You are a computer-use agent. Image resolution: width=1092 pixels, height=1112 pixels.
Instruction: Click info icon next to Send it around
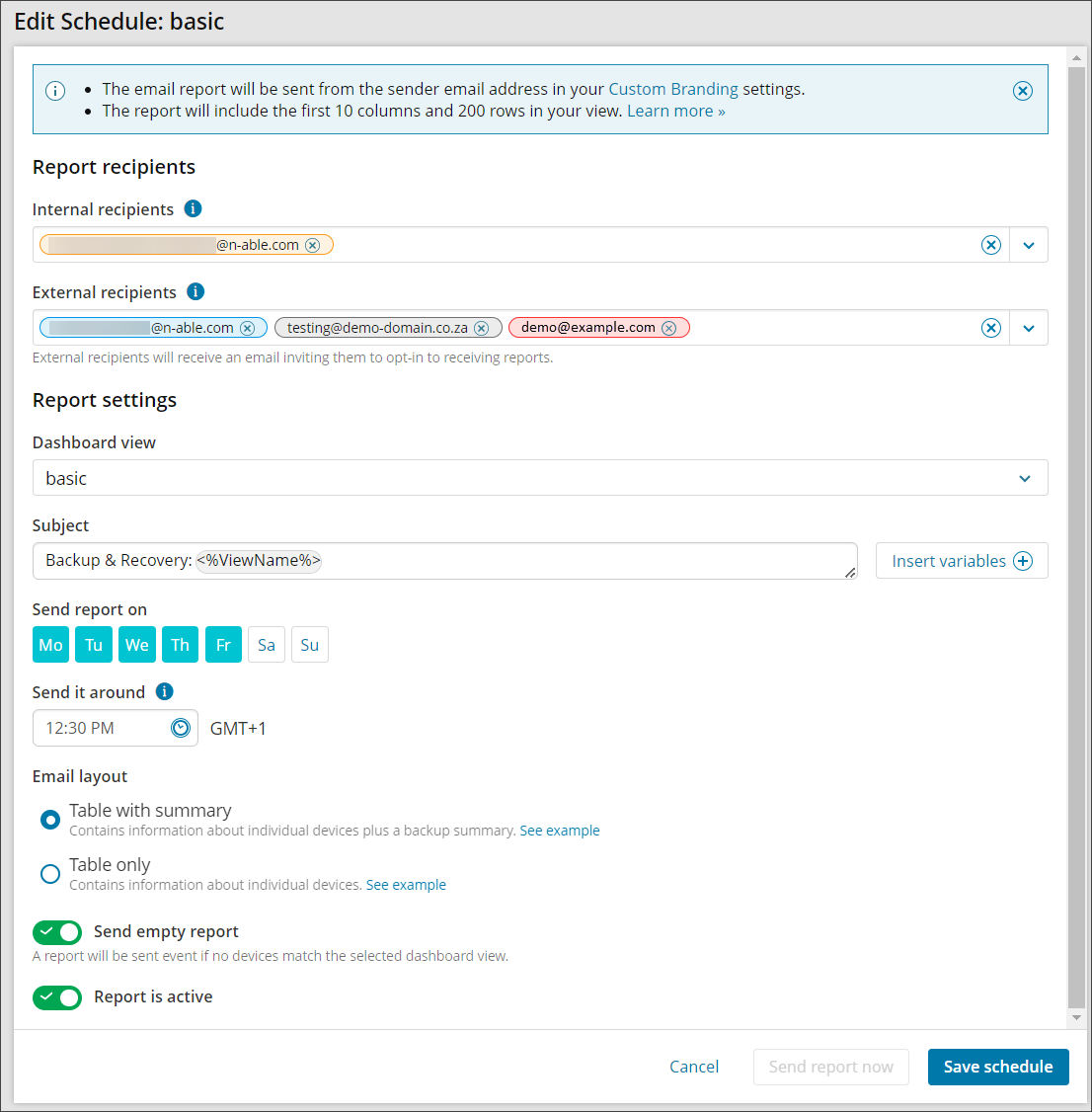pyautogui.click(x=165, y=691)
